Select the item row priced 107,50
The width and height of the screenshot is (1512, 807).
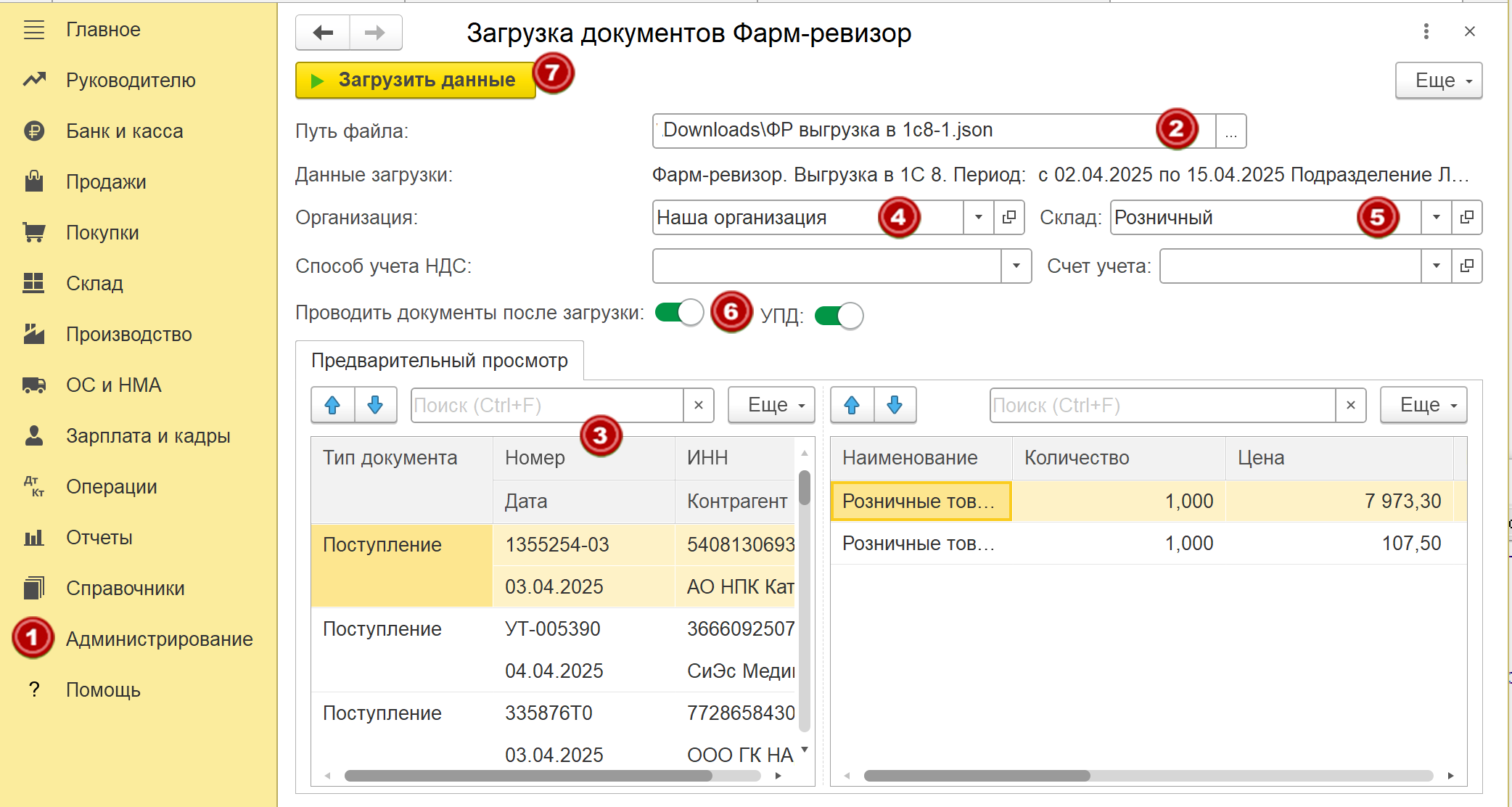1149,544
